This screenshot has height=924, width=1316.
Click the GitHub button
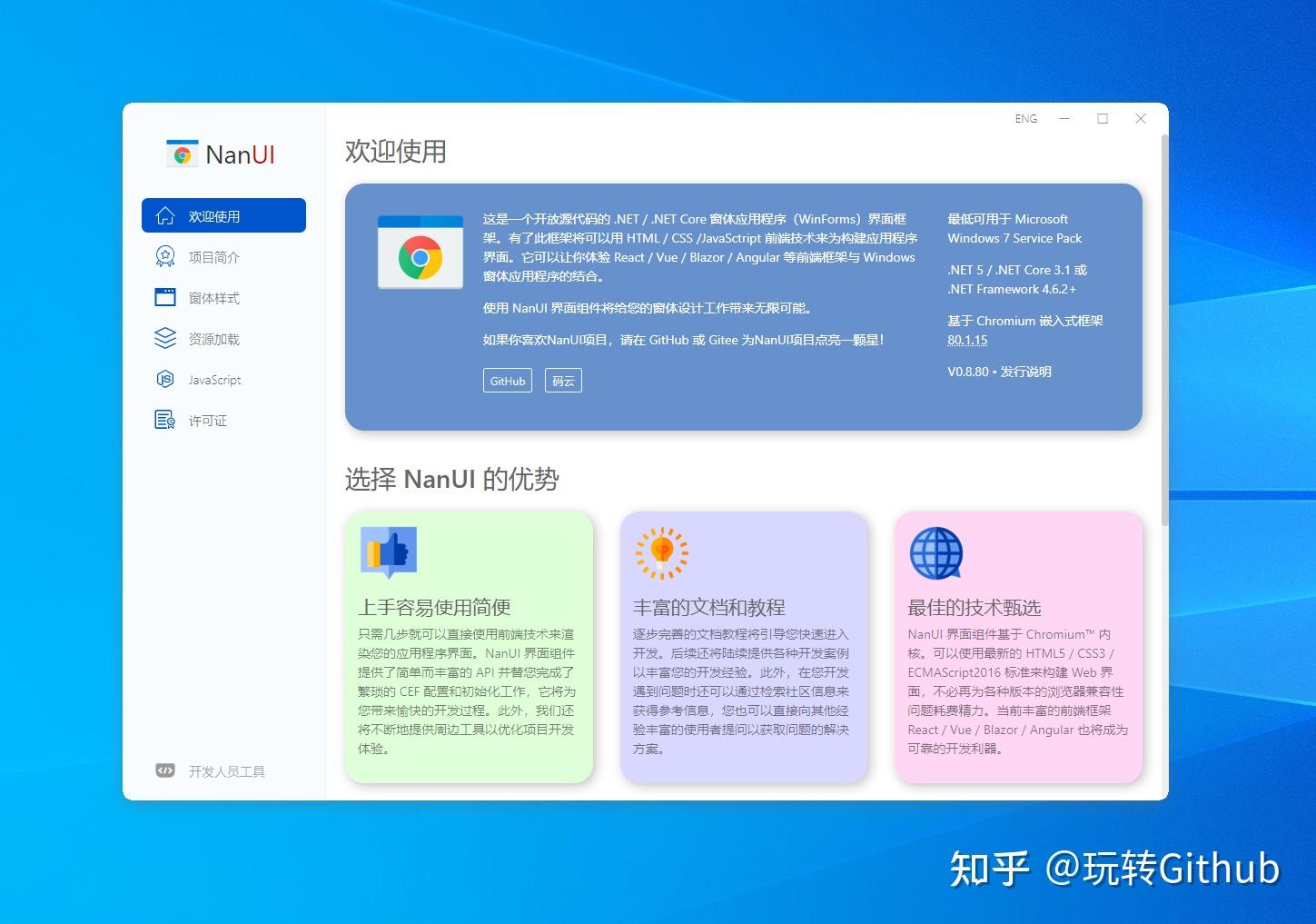pyautogui.click(x=507, y=381)
